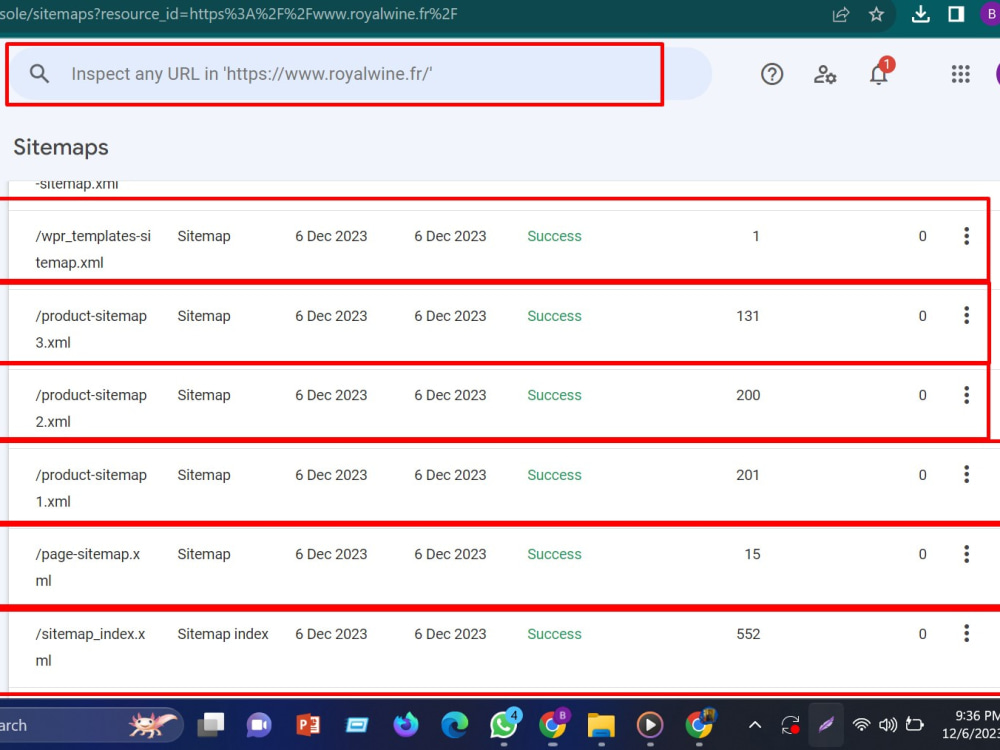Open the Google apps grid
Screen dimensions: 1000x750
tap(960, 74)
